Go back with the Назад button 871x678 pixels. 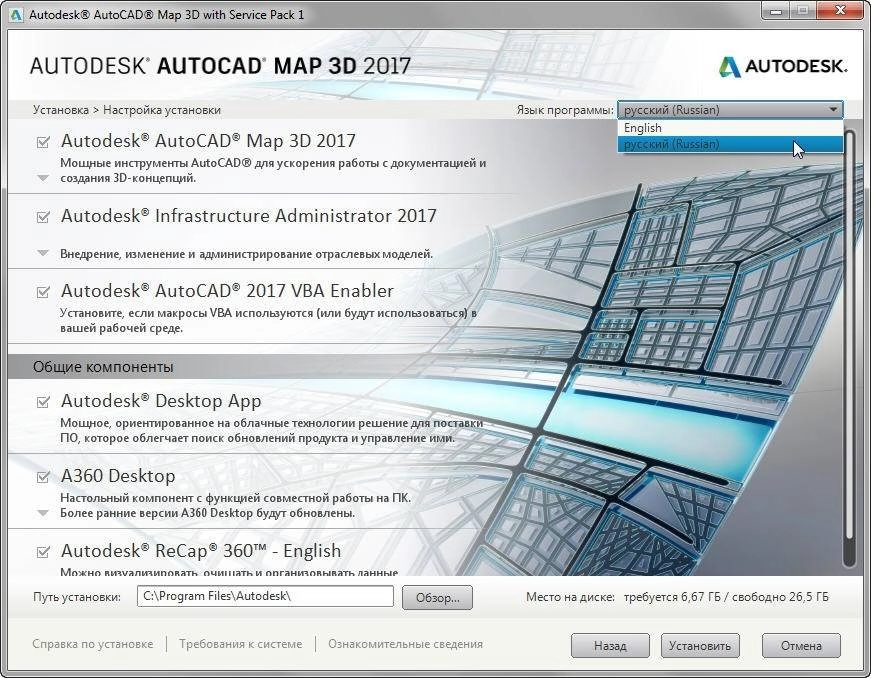(610, 646)
